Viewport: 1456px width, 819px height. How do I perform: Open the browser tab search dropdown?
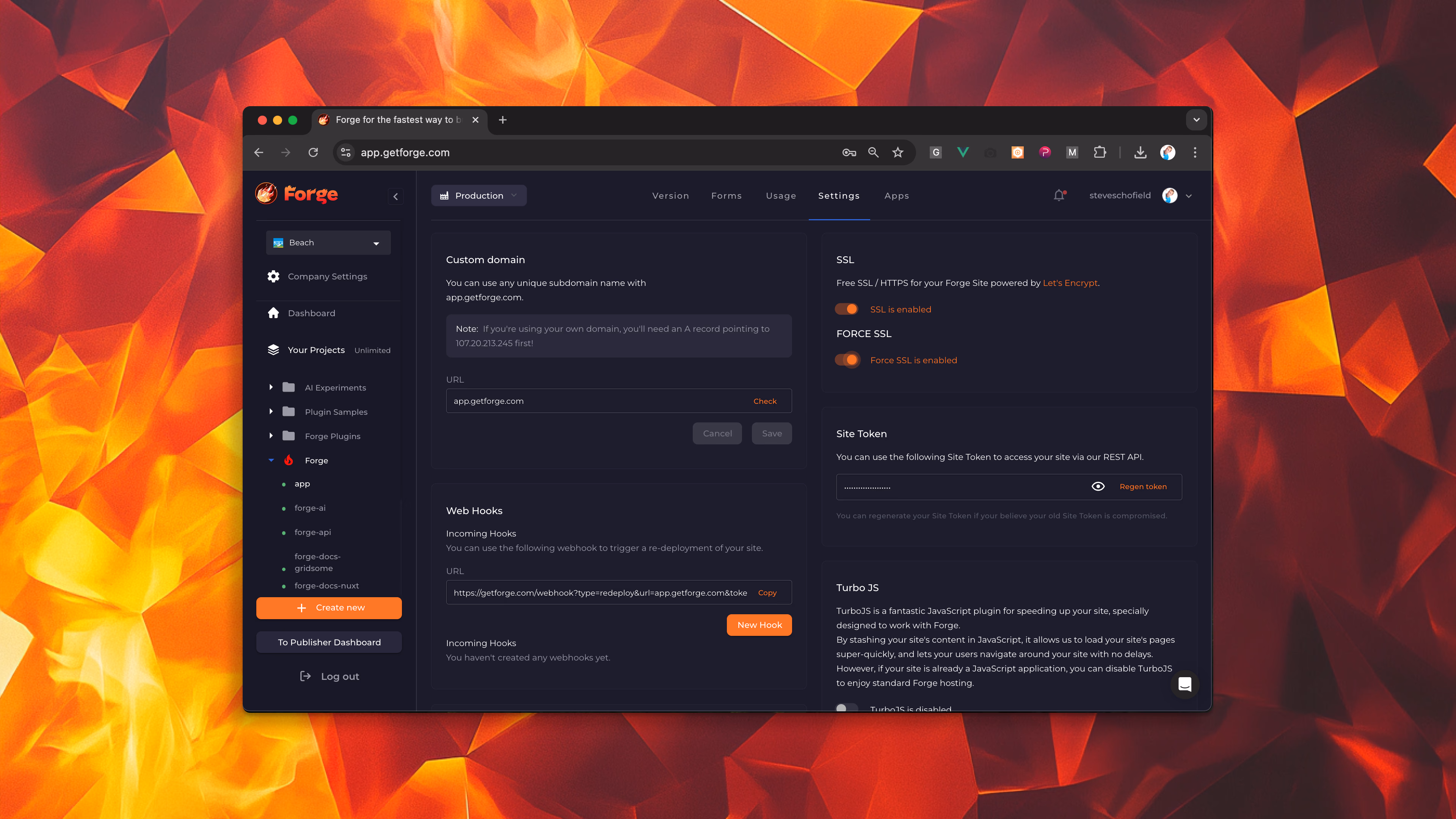pyautogui.click(x=1197, y=120)
